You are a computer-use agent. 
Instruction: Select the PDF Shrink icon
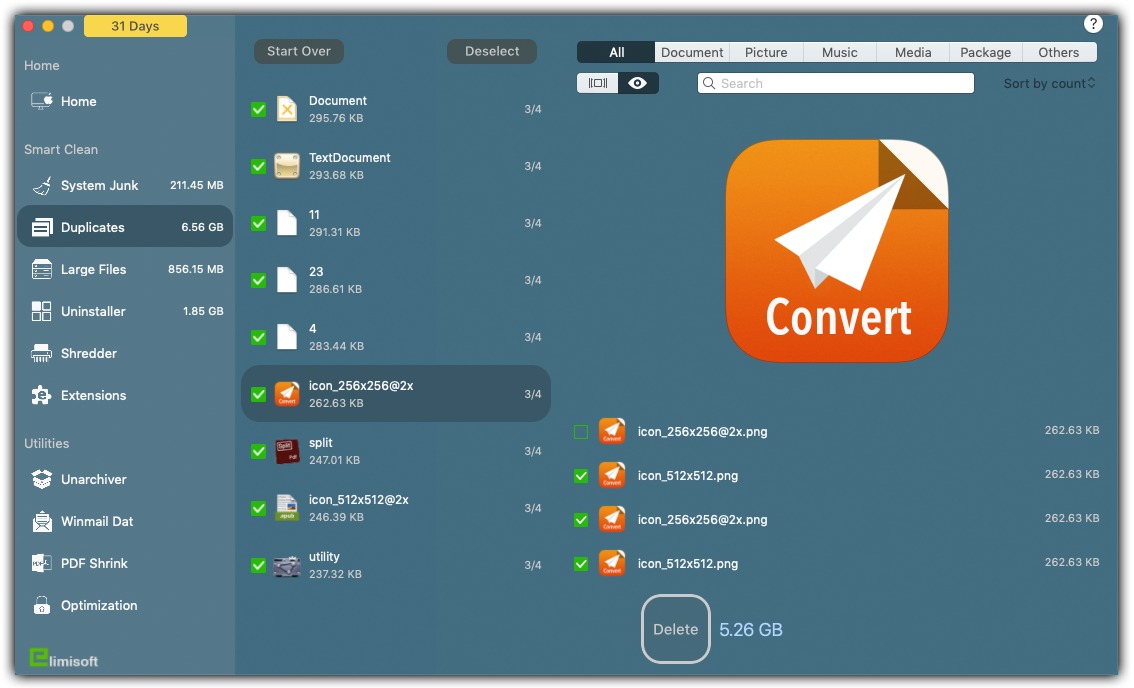coord(42,564)
